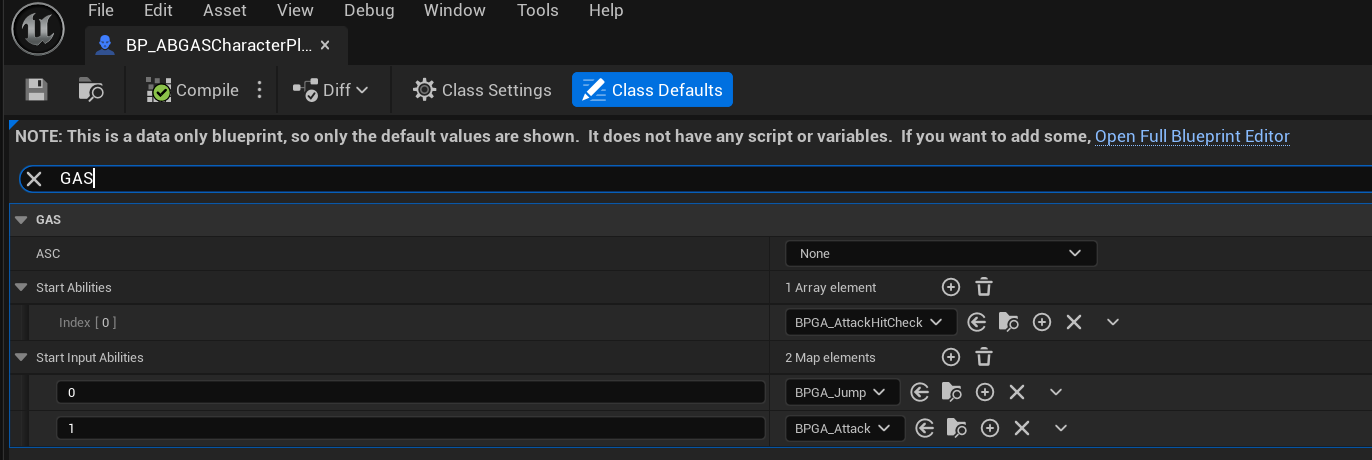Click the '2 Map elements' text
The image size is (1372, 460).
pos(830,357)
